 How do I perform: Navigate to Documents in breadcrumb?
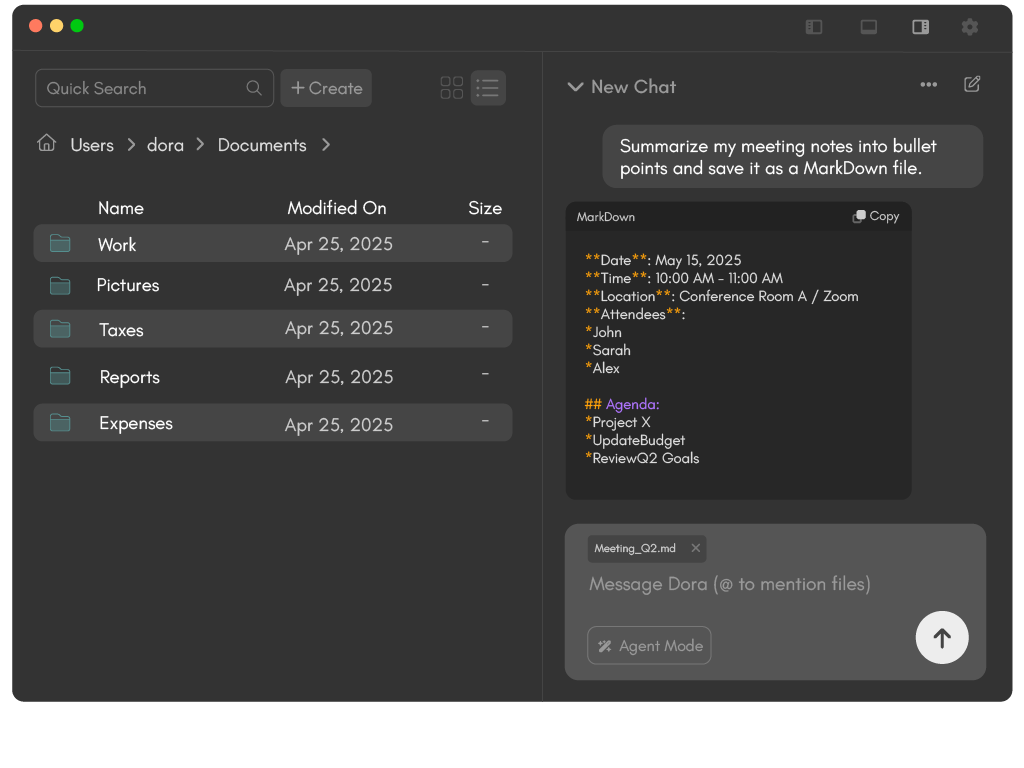coord(262,145)
